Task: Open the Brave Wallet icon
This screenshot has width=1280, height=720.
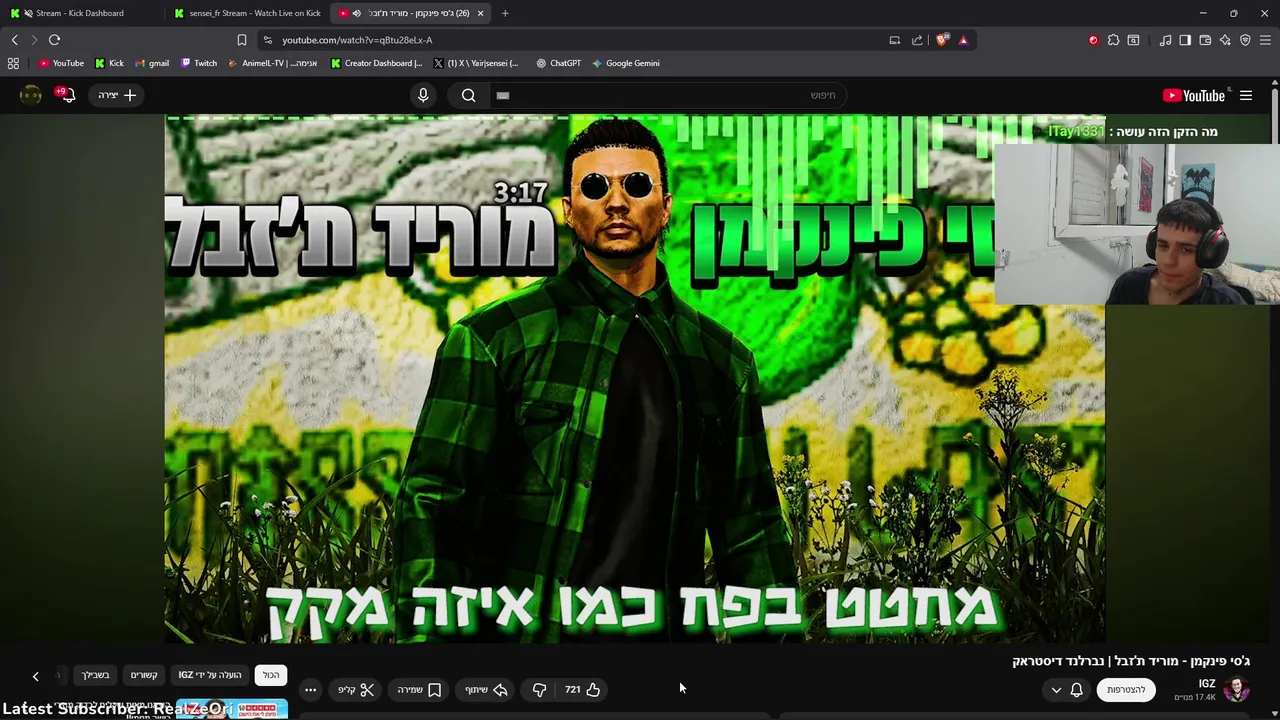Action: 1205,40
